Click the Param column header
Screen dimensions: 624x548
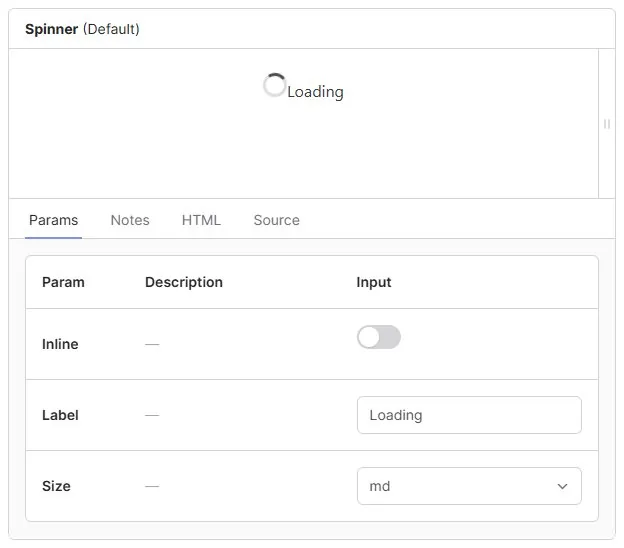[63, 282]
